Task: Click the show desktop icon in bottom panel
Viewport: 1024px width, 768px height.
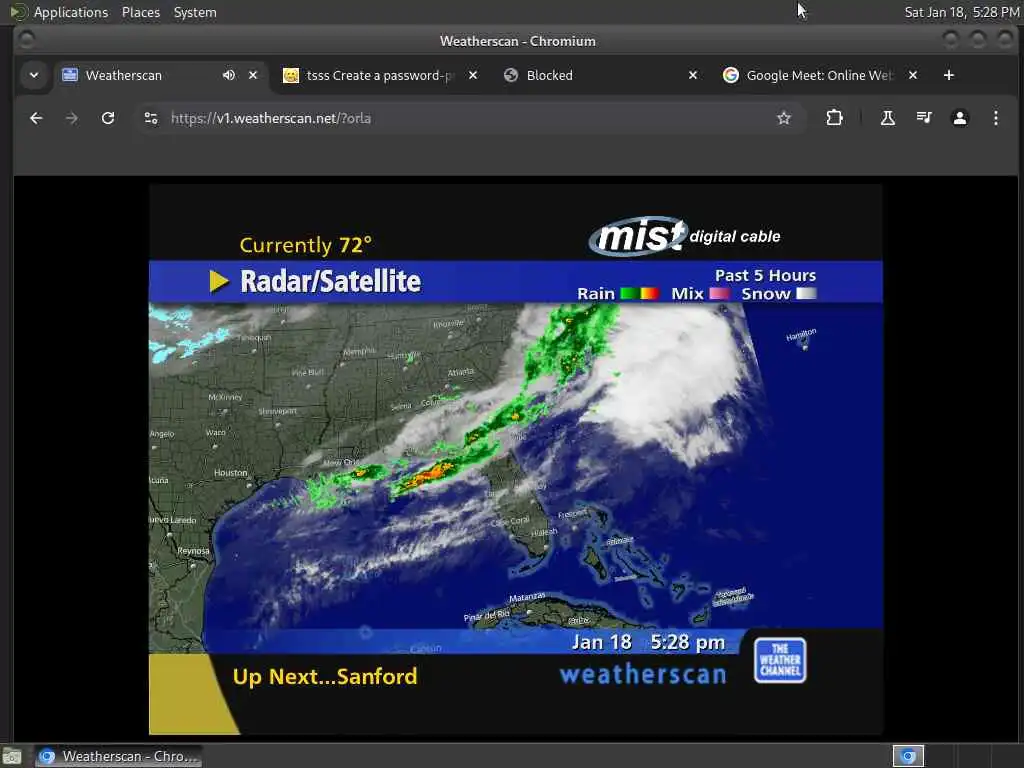Action: pos(12,757)
